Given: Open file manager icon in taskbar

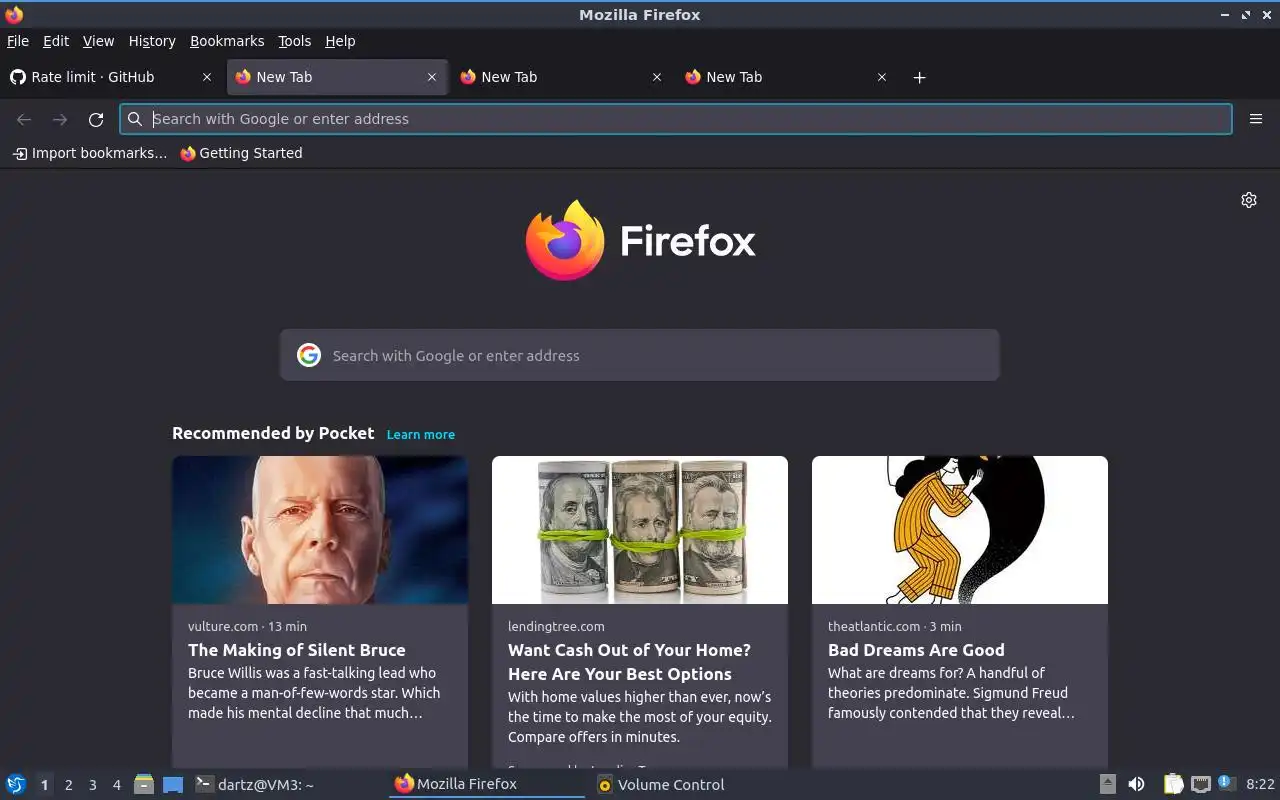Looking at the screenshot, I should click(144, 784).
